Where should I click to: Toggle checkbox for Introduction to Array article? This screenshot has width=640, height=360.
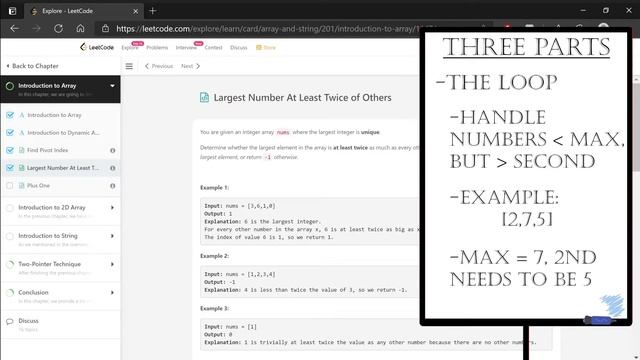pyautogui.click(x=10, y=115)
